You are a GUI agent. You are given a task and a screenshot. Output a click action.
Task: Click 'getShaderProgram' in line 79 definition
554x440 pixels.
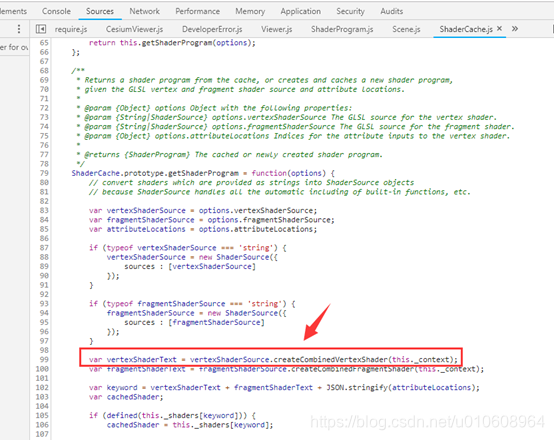203,173
